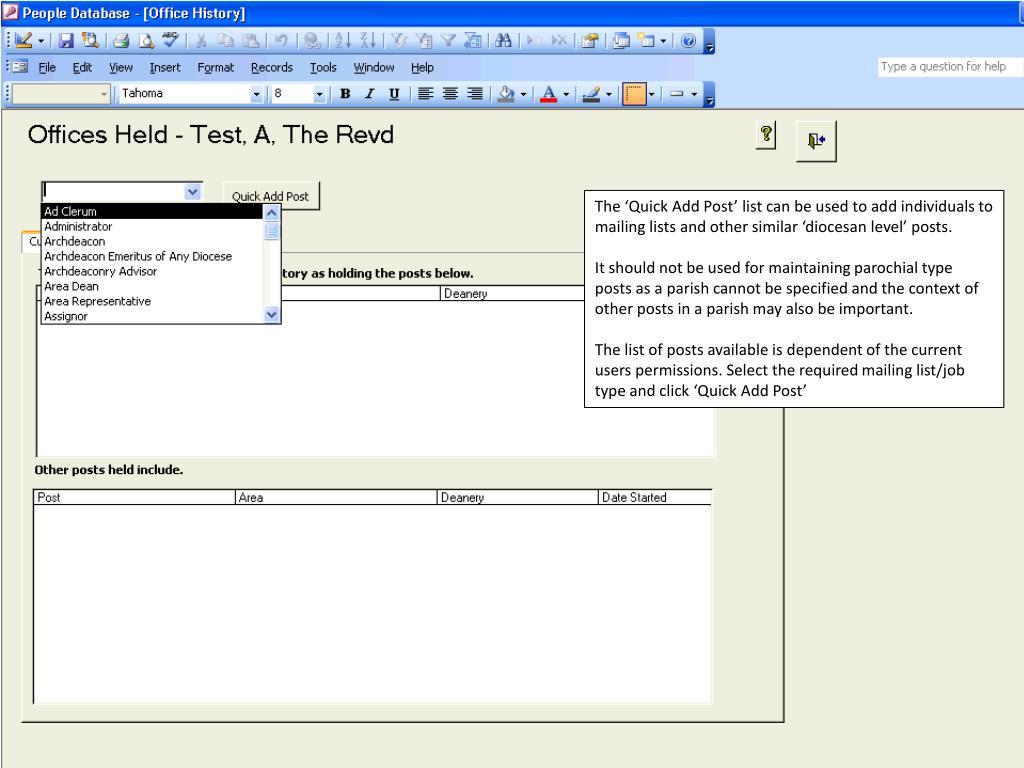The image size is (1024, 768).
Task: Run the Spelling check icon
Action: pos(170,40)
